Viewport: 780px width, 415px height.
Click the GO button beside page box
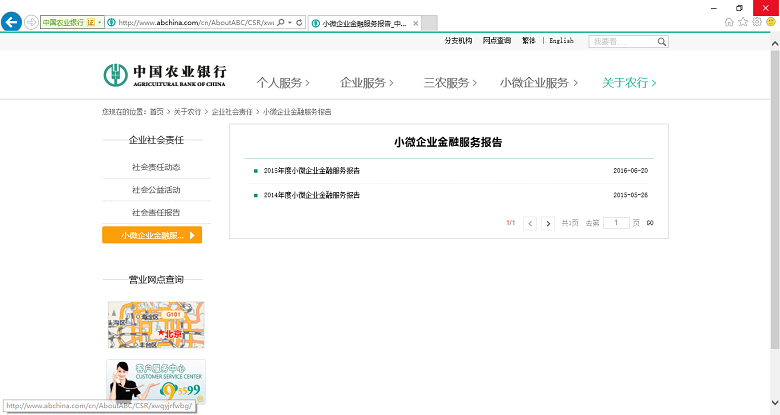point(650,223)
